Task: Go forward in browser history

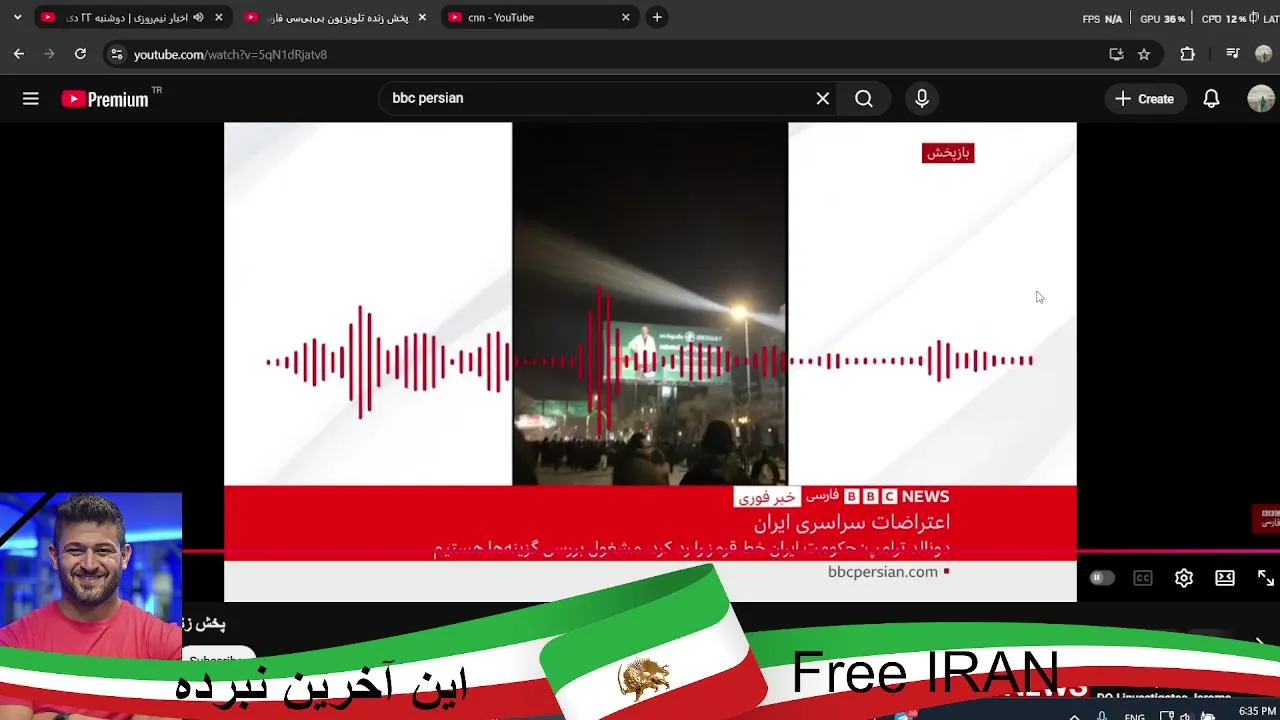Action: coord(49,54)
